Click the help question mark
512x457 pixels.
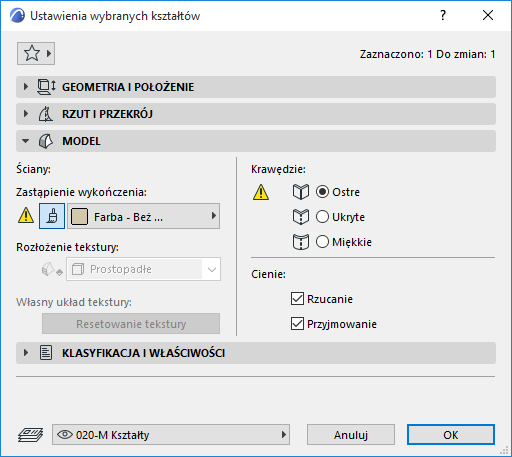(443, 15)
